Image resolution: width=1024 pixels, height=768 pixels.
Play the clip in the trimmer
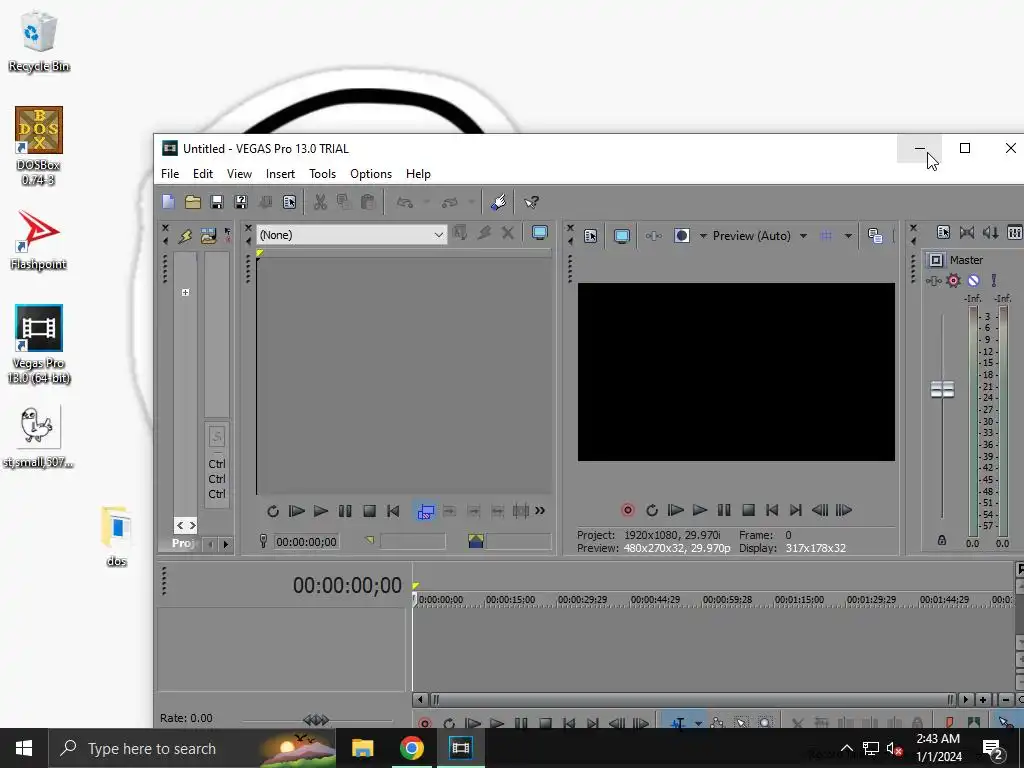[321, 511]
